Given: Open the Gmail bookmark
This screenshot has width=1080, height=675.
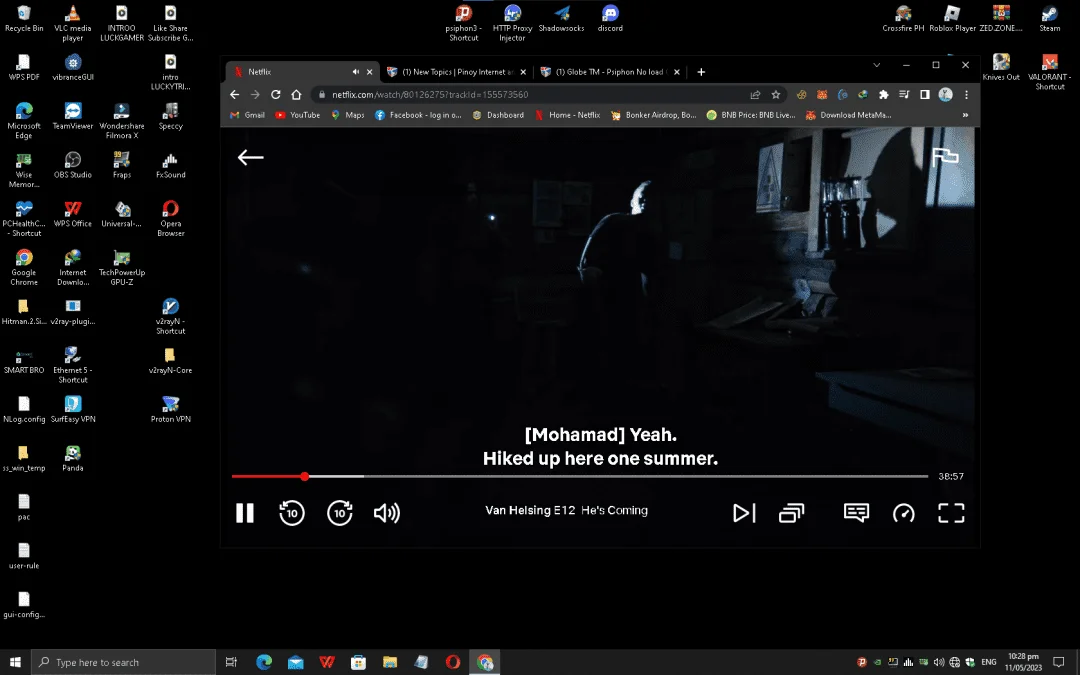Looking at the screenshot, I should pyautogui.click(x=247, y=115).
